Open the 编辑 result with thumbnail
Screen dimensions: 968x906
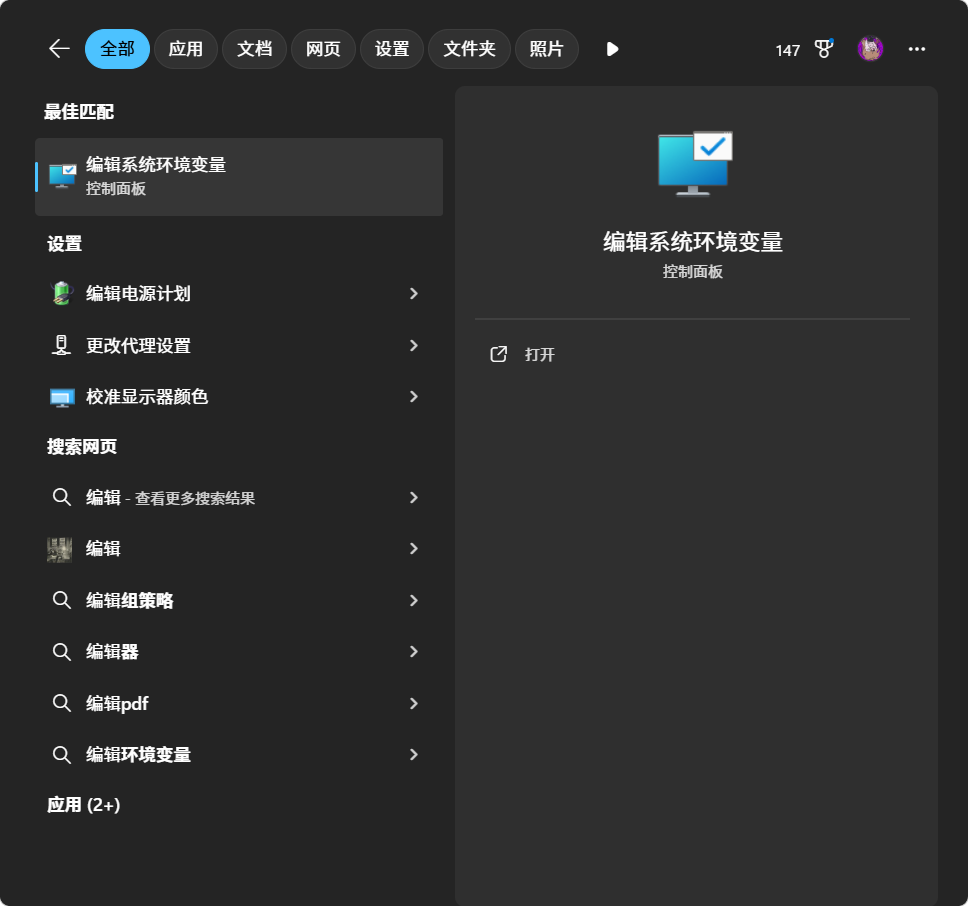click(x=239, y=549)
